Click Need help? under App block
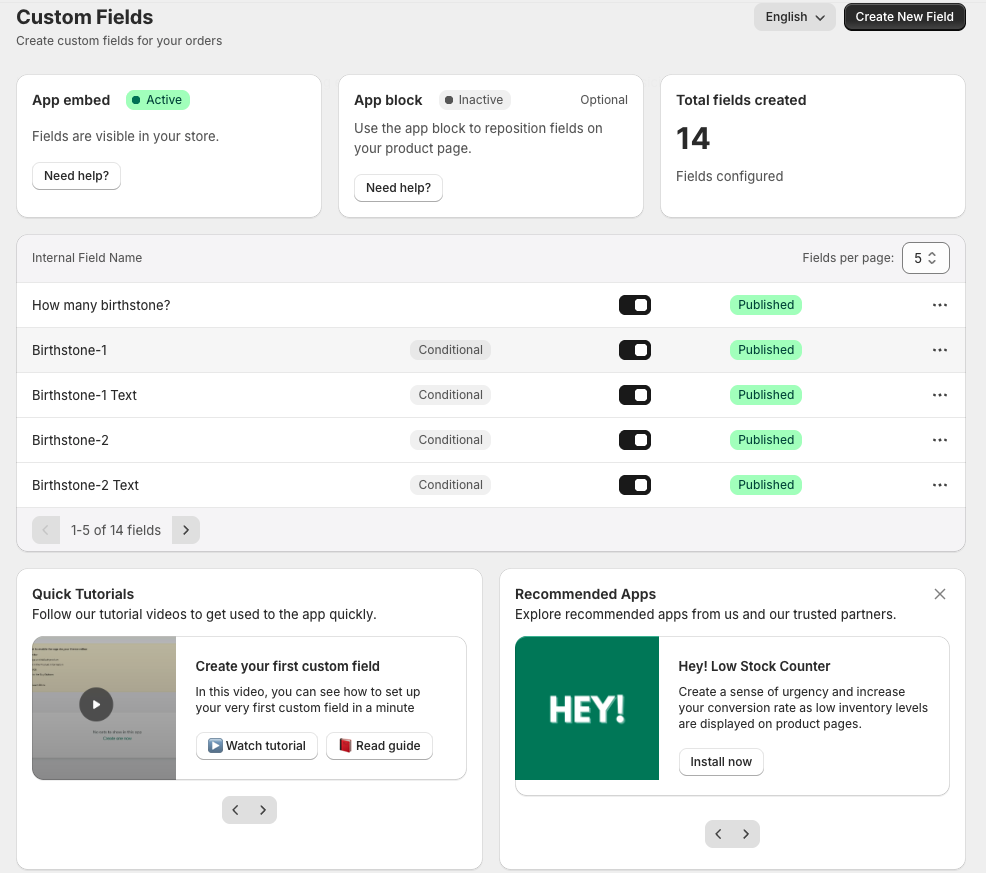The width and height of the screenshot is (986, 873). [x=398, y=188]
